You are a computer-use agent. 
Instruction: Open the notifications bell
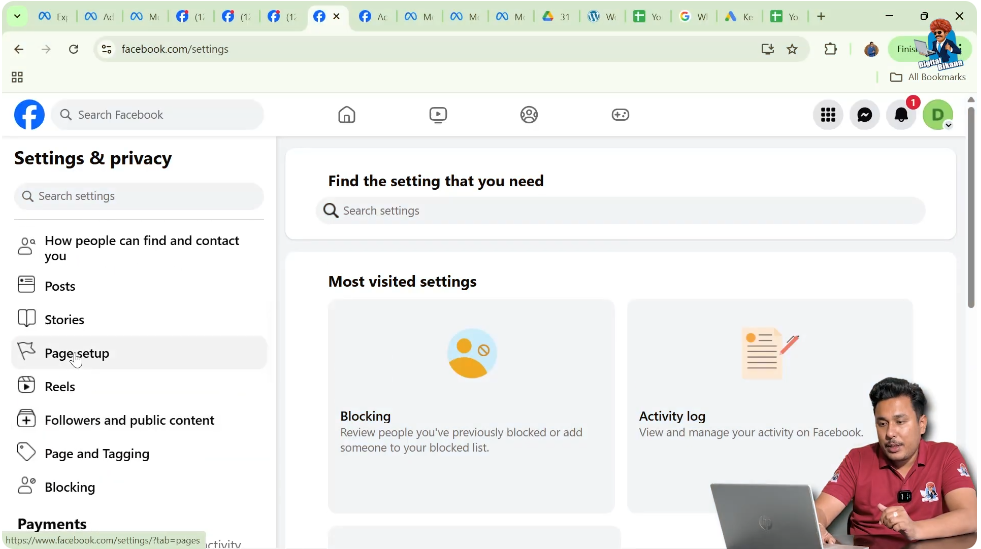click(x=902, y=115)
